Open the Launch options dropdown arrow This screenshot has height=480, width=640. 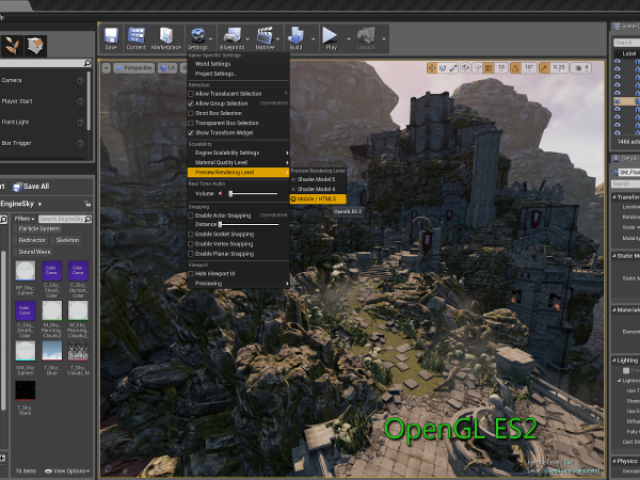click(x=384, y=39)
